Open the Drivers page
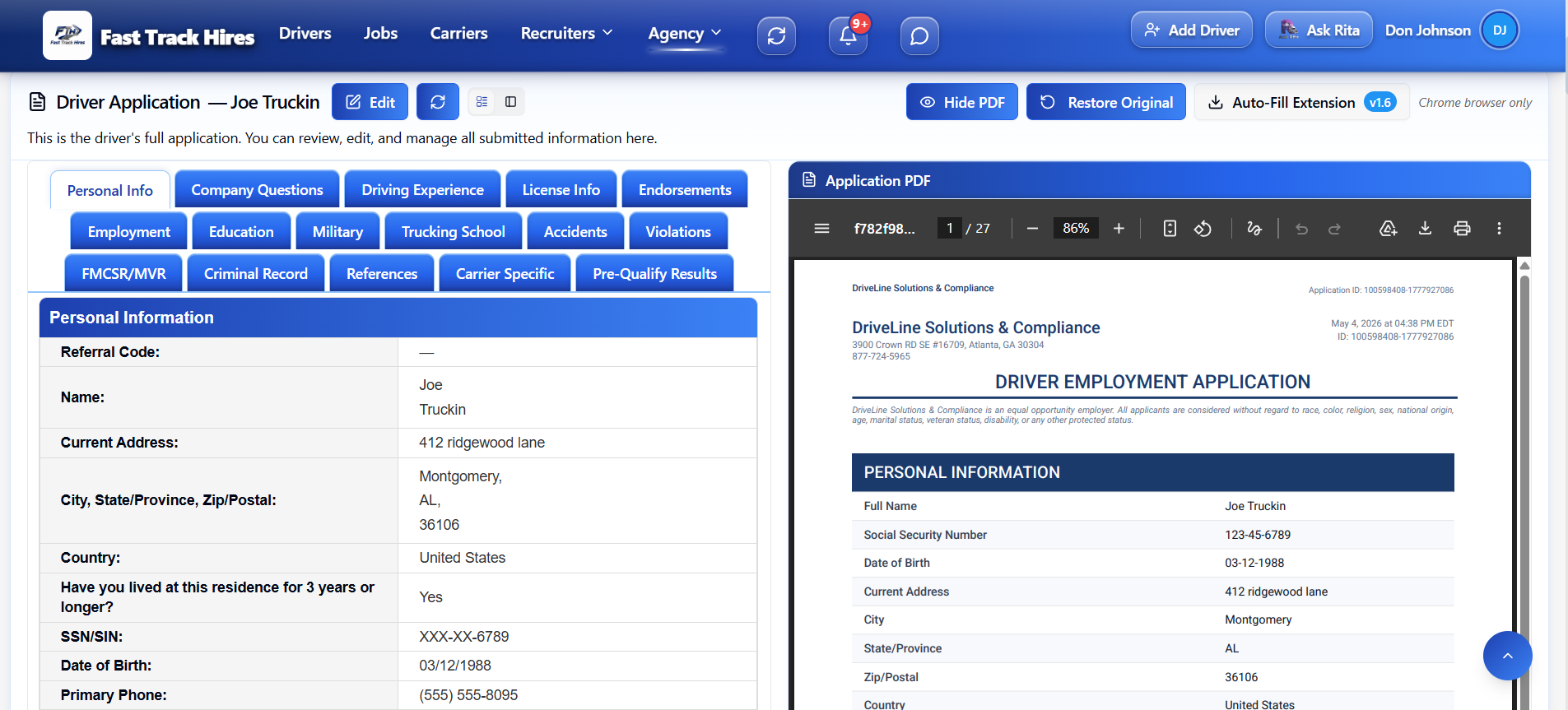 305,33
